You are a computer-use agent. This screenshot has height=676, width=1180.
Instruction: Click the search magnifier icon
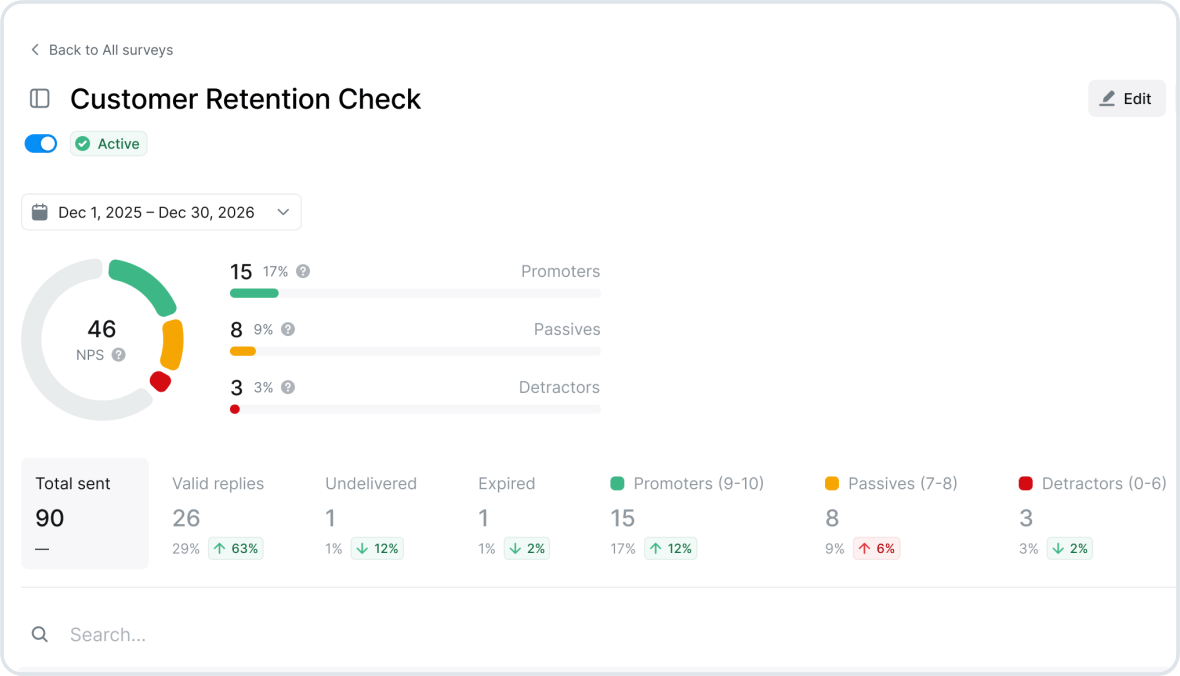click(40, 635)
